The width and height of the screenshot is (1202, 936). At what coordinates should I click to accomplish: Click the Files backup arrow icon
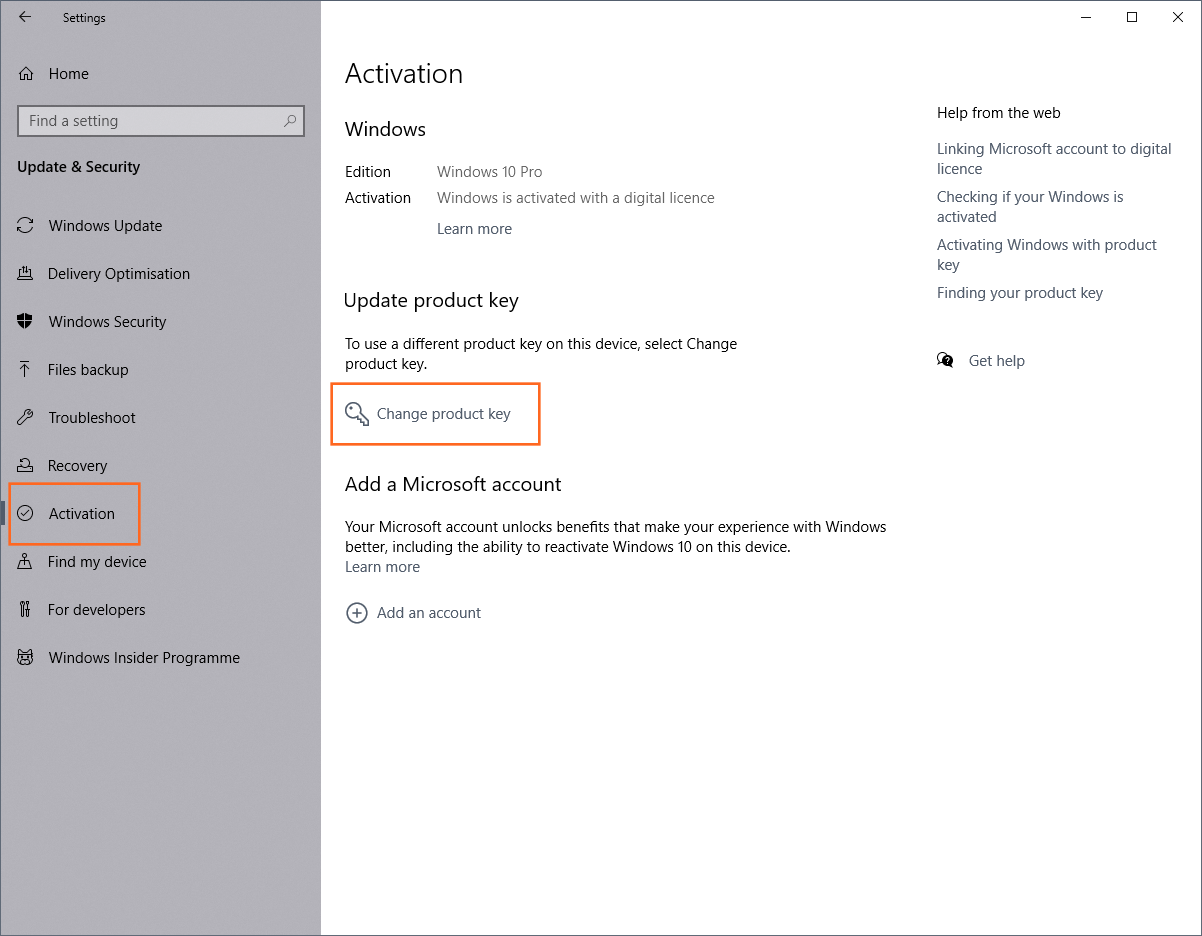27,370
